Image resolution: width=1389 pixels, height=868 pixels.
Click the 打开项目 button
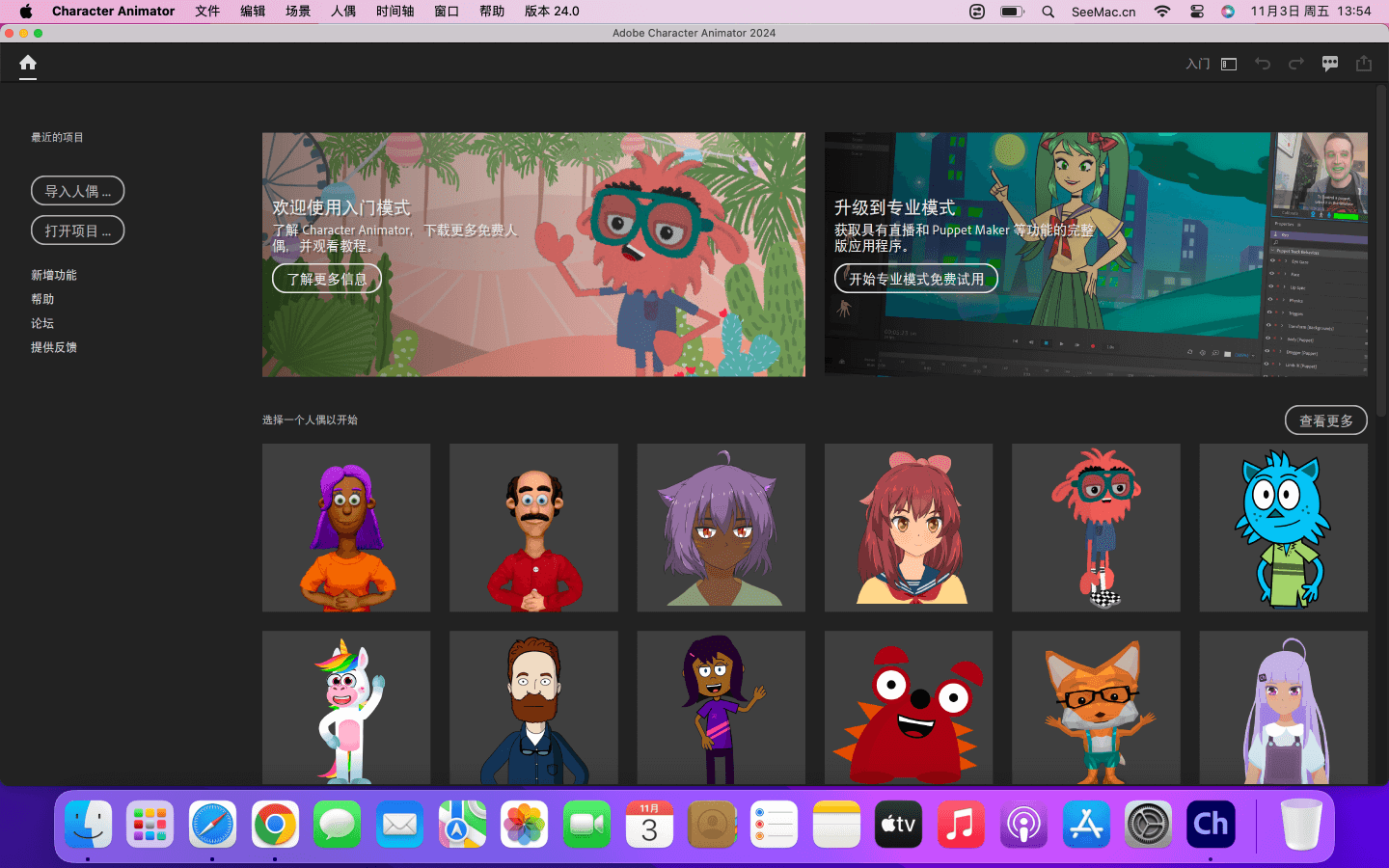point(77,231)
